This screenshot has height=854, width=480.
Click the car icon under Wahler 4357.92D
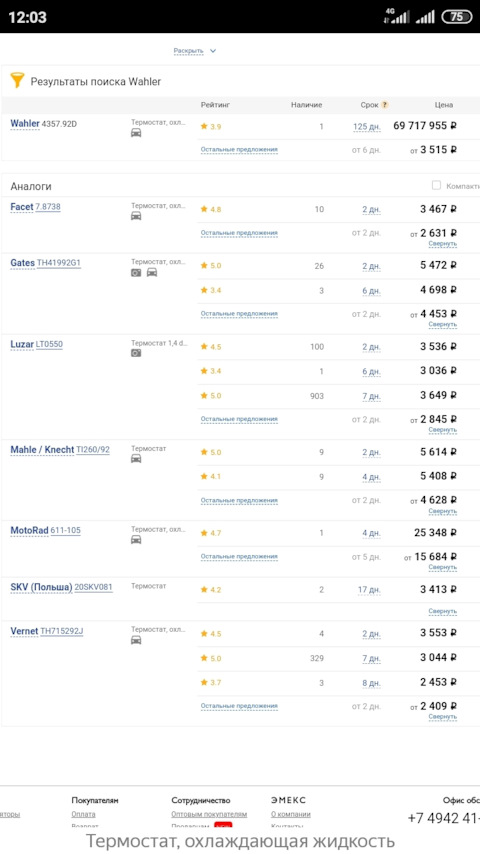coord(136,133)
